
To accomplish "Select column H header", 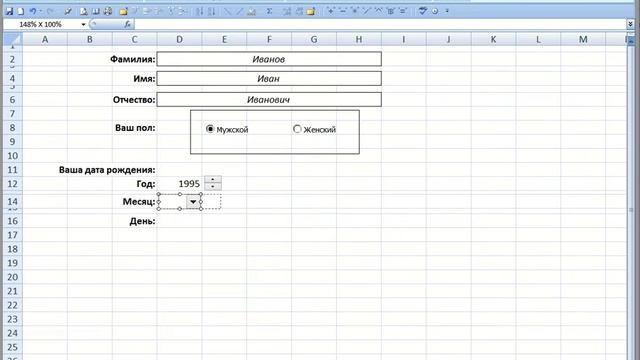I will click(359, 40).
